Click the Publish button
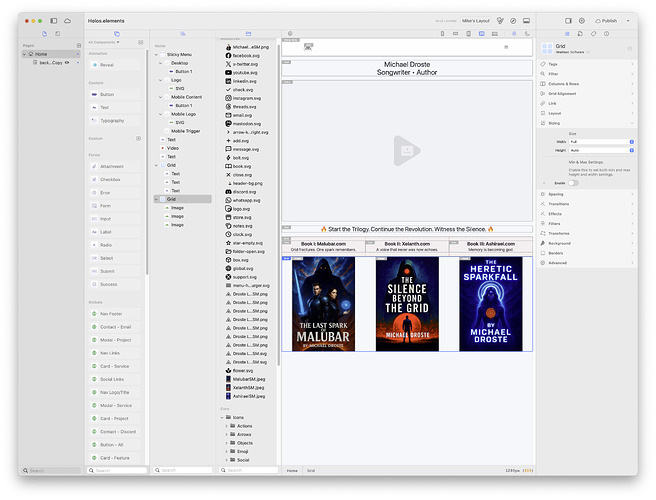 pos(606,21)
